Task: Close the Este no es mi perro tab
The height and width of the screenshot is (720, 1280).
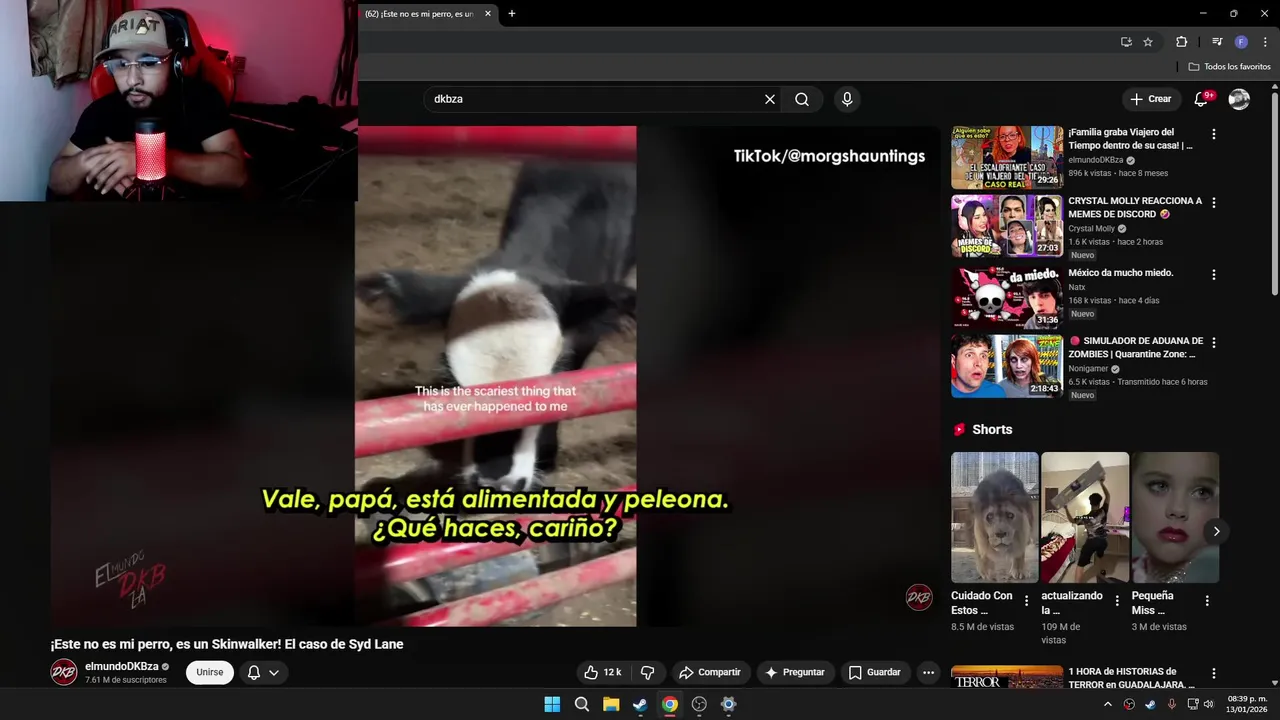Action: coord(488,14)
